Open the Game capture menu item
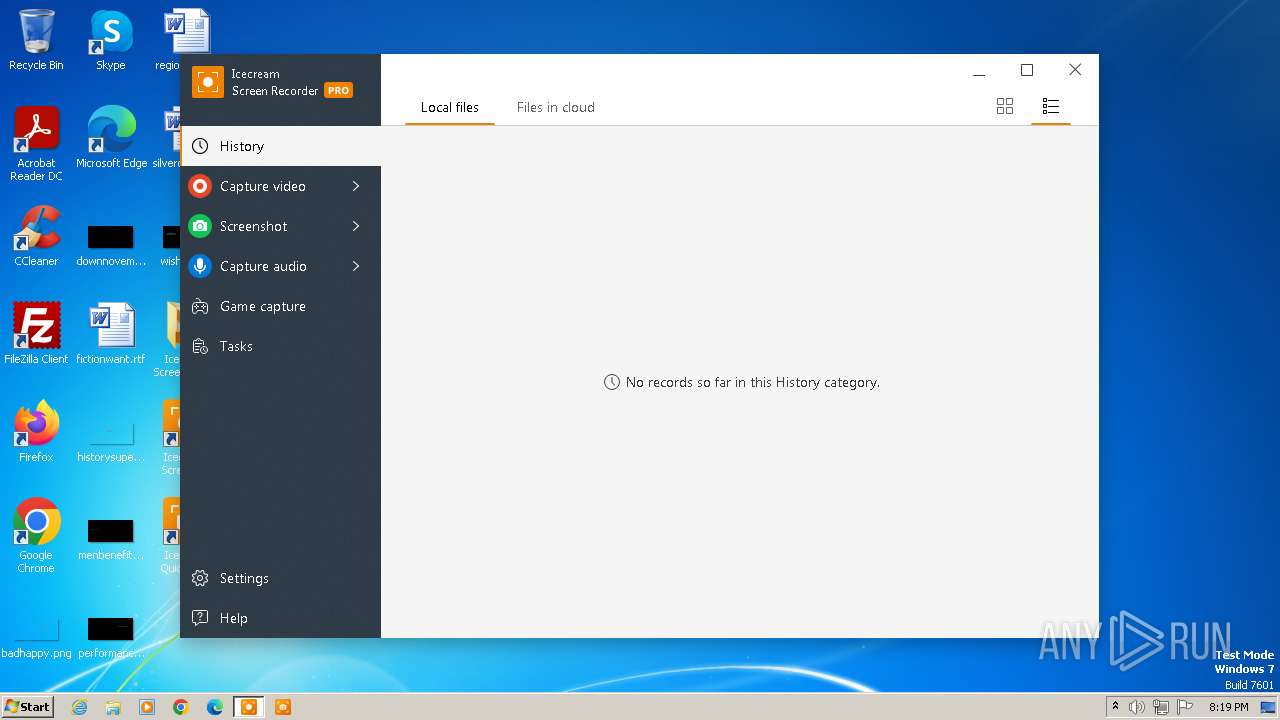 [280, 306]
